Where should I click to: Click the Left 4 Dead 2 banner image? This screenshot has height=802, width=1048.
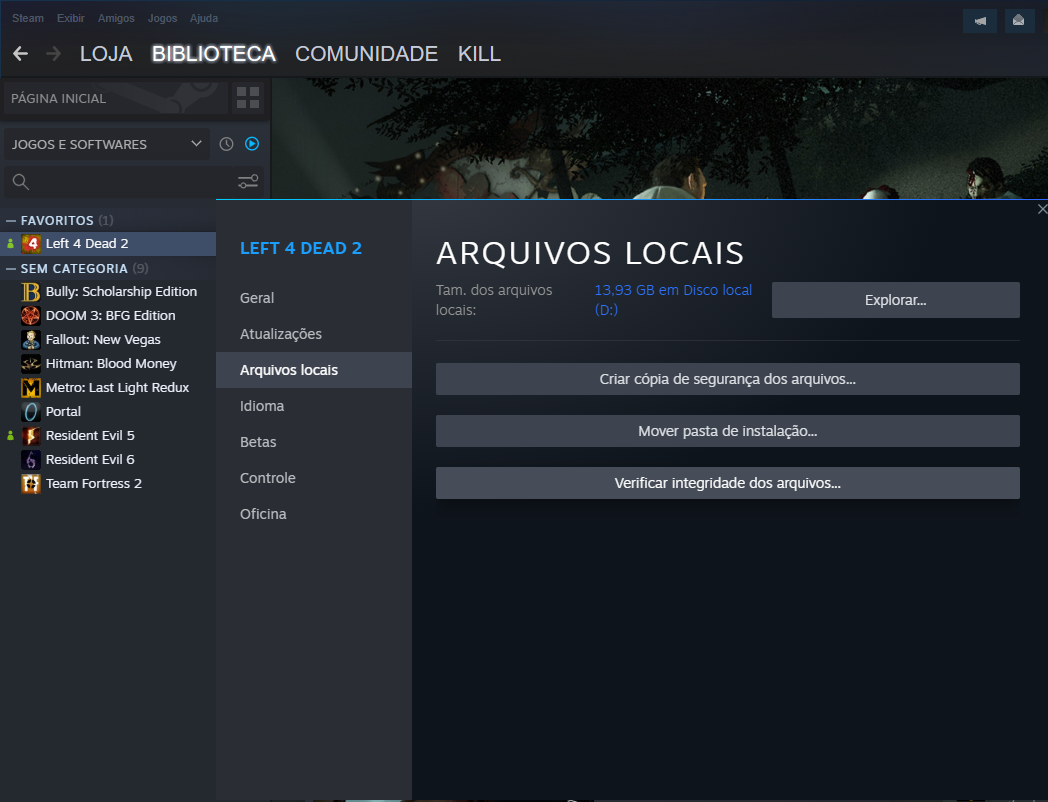pyautogui.click(x=660, y=138)
